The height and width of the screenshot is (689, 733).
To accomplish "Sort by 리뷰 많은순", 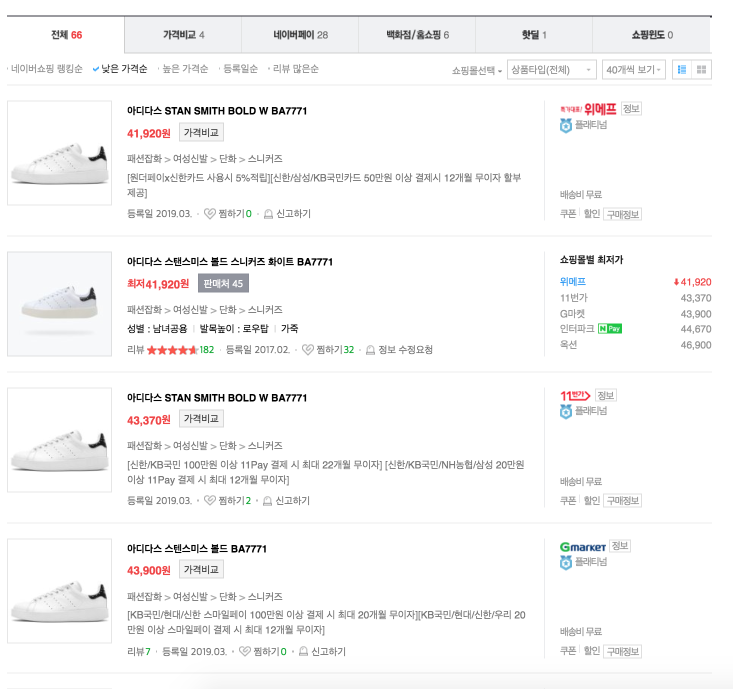I will click(x=295, y=69).
